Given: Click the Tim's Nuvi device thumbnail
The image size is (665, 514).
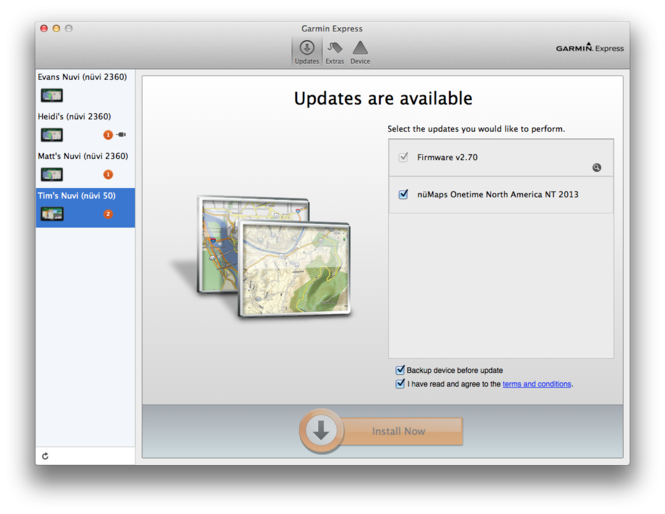Looking at the screenshot, I should (52, 214).
